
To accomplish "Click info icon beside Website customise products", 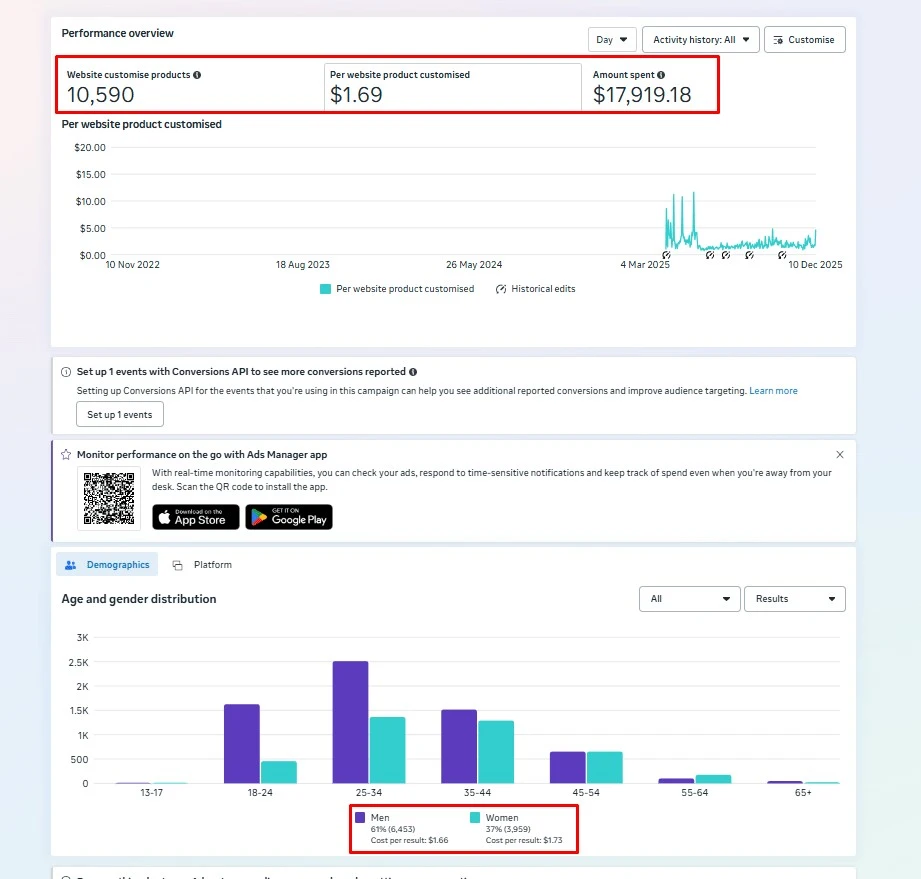I will click(x=197, y=75).
